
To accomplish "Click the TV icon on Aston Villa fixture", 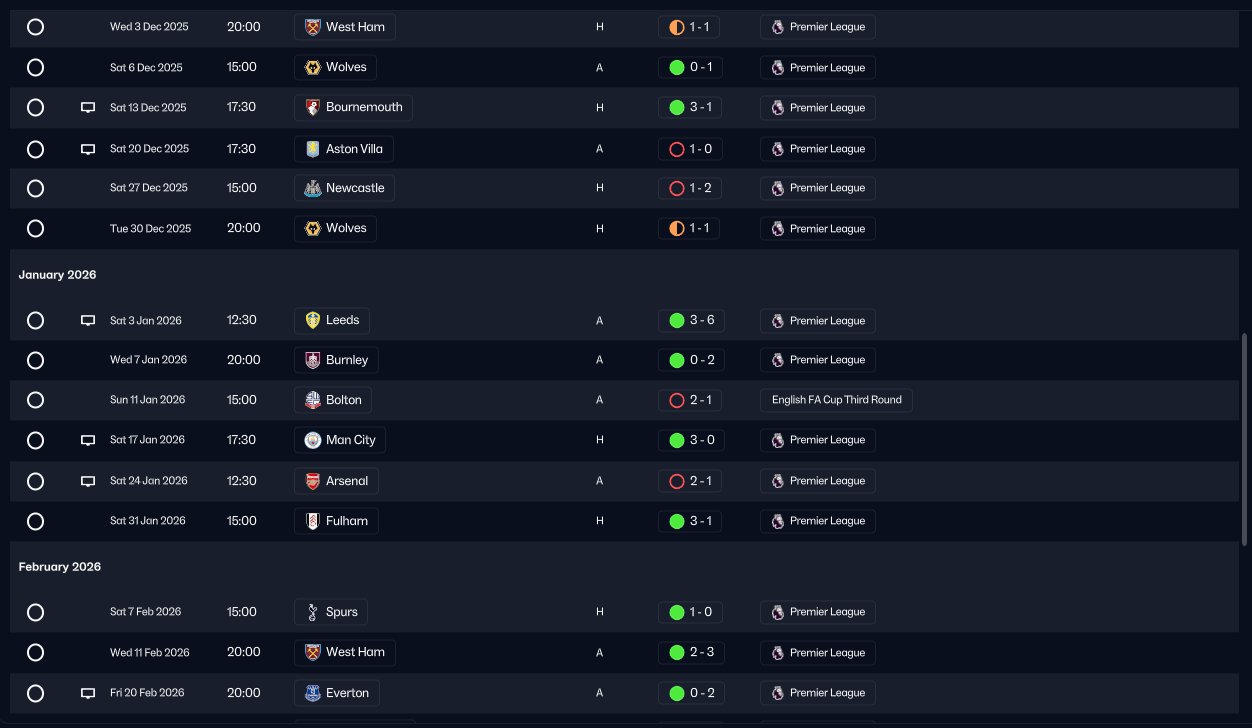I will click(88, 149).
